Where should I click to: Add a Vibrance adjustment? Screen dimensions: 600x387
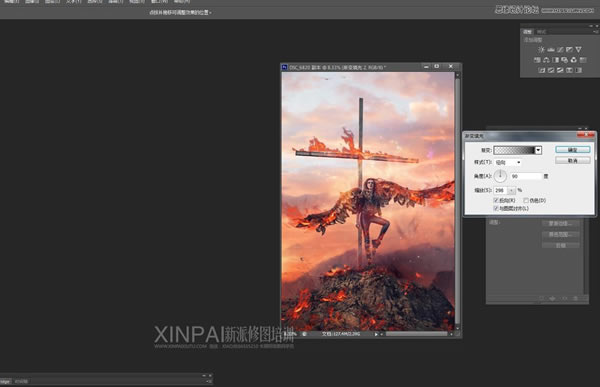click(579, 49)
